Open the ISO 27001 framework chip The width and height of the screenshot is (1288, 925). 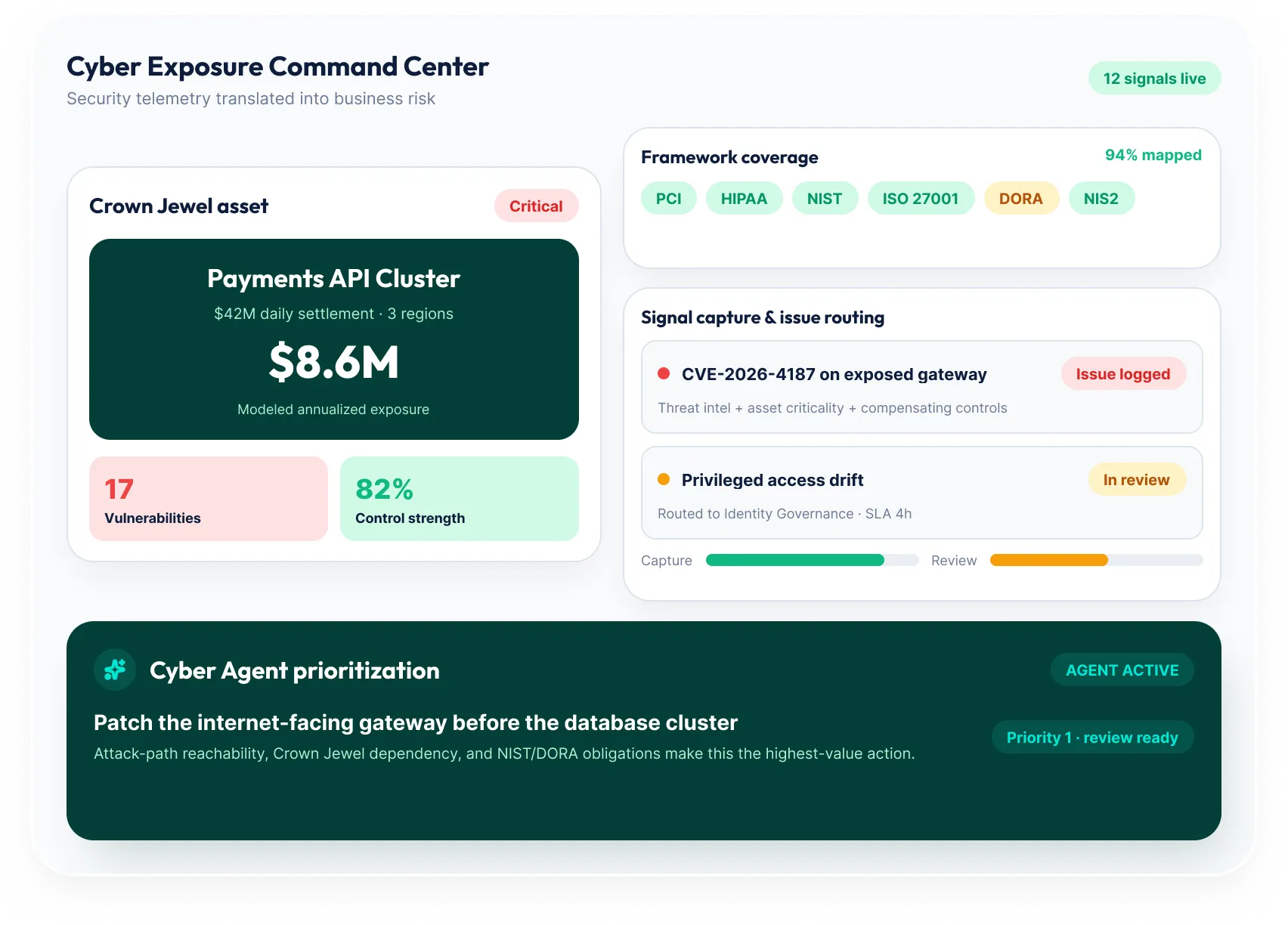coord(921,199)
